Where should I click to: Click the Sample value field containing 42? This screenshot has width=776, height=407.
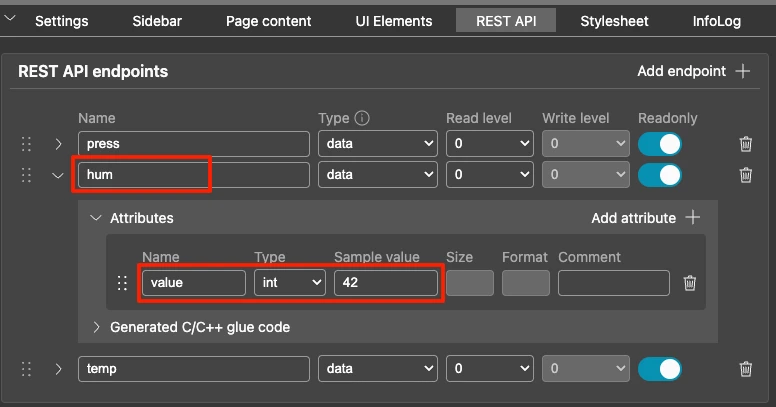385,283
